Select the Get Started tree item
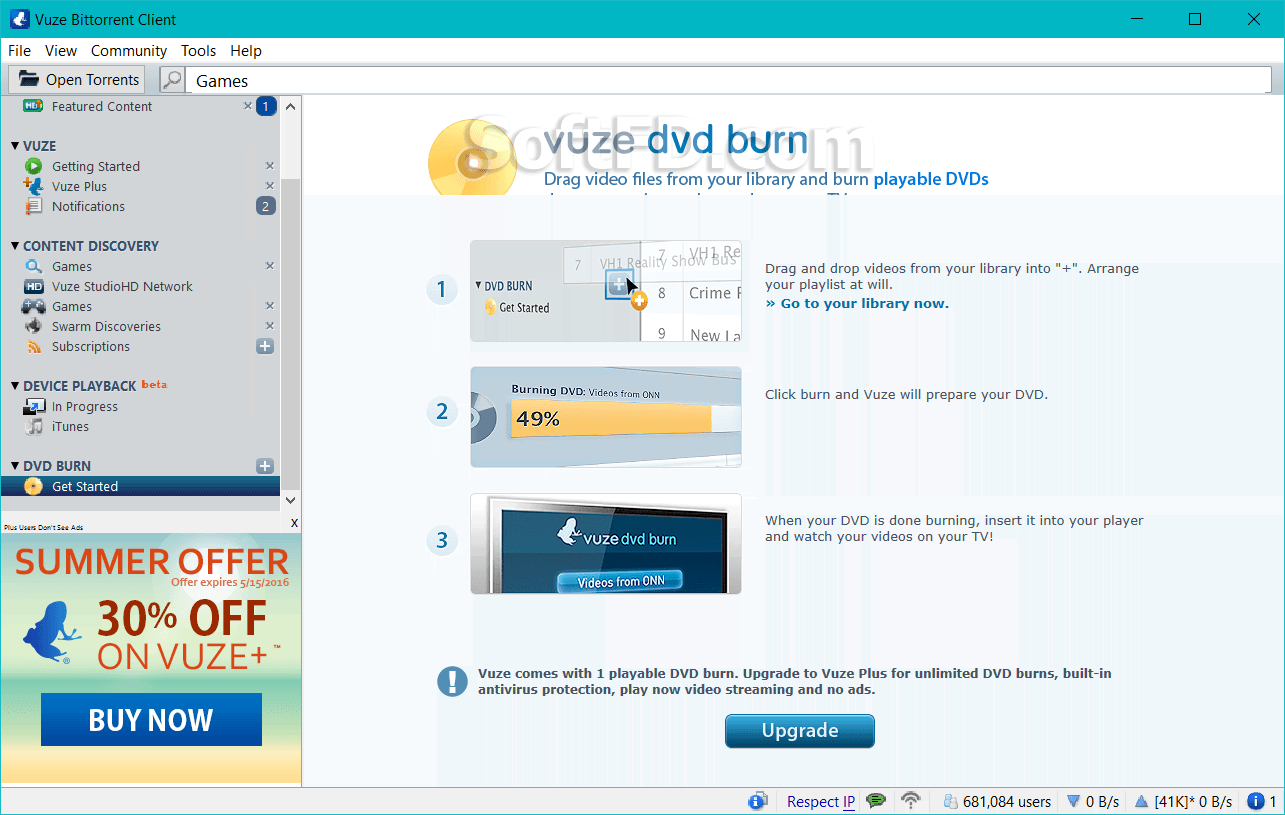This screenshot has height=815, width=1285. [x=141, y=486]
